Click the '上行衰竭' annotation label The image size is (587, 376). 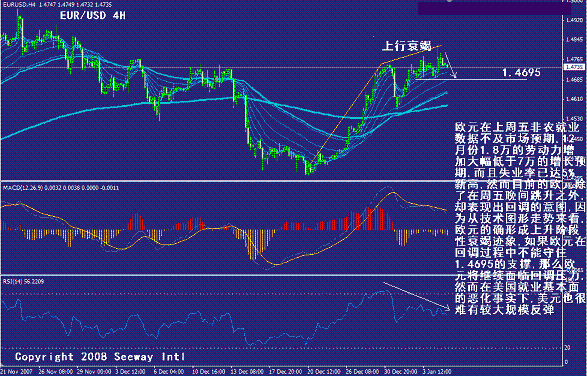pyautogui.click(x=407, y=46)
